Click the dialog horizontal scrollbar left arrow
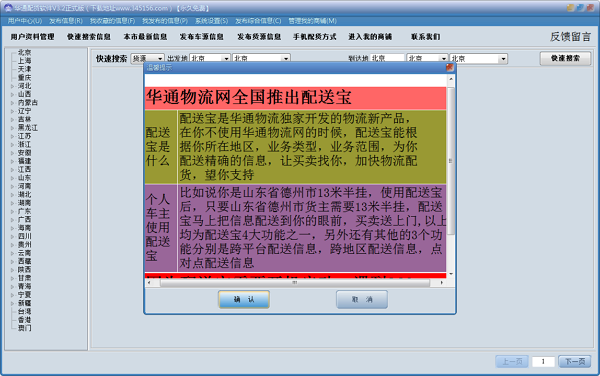This screenshot has height=376, width=600. [x=149, y=283]
